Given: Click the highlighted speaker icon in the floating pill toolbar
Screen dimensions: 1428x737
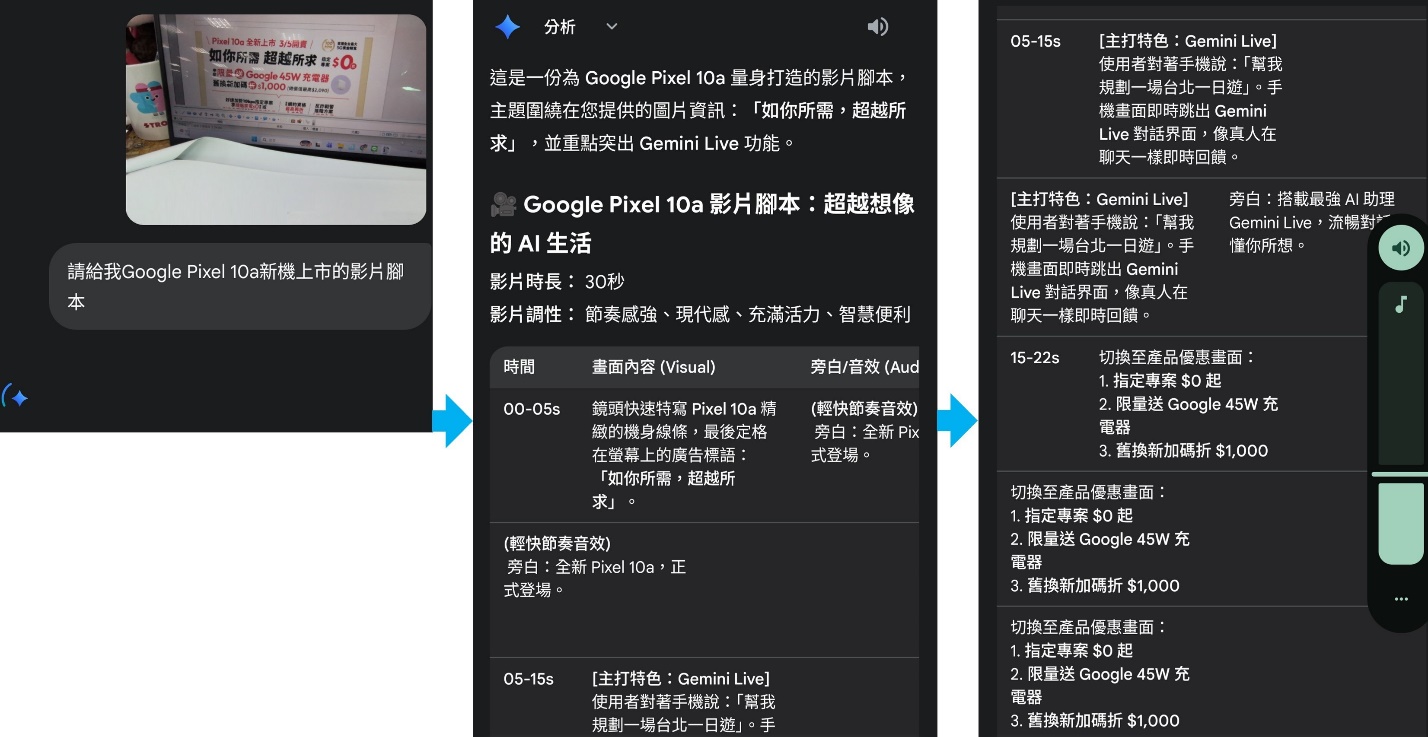Looking at the screenshot, I should (1401, 247).
